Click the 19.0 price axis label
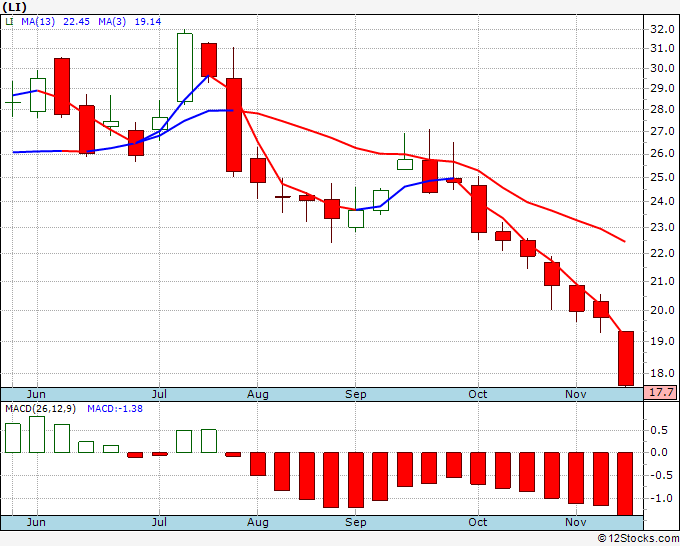This screenshot has height=546, width=680. pyautogui.click(x=662, y=341)
